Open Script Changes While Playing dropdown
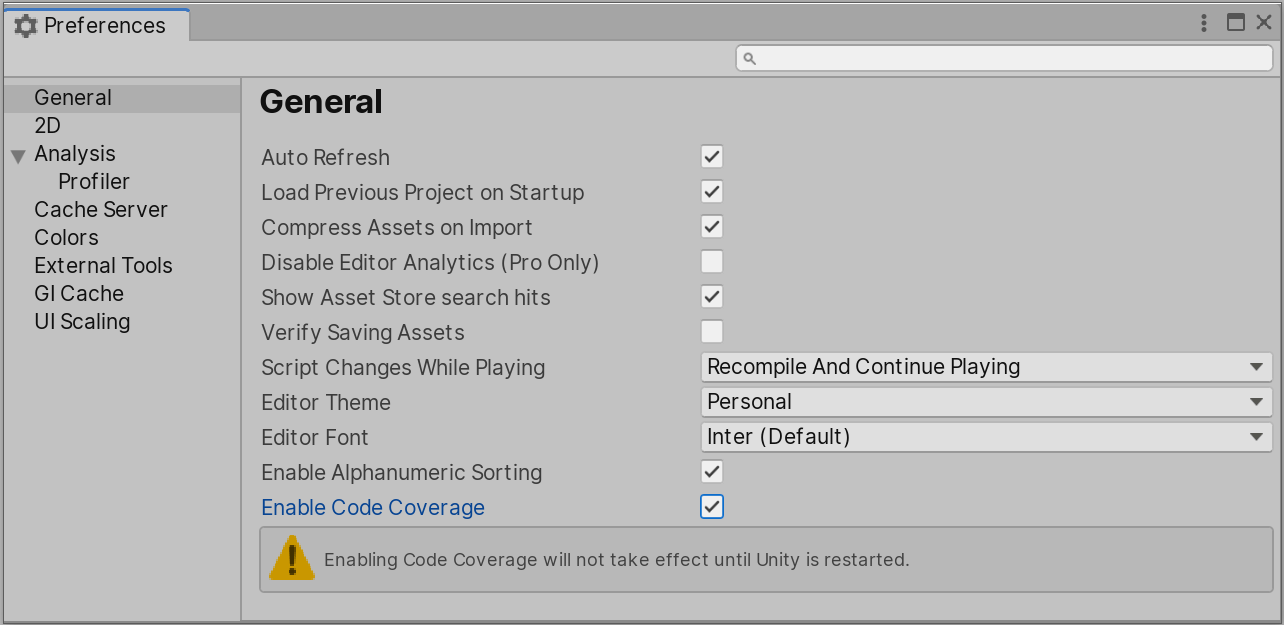 click(986, 367)
